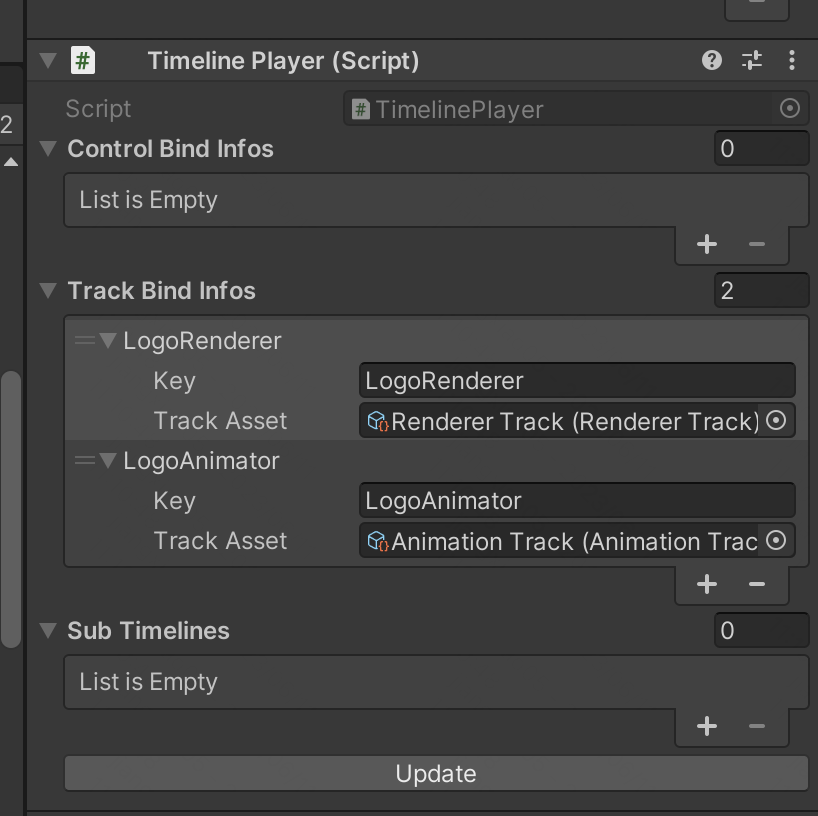Remove the selected Track Bind Infos element
818x816 pixels.
[757, 585]
